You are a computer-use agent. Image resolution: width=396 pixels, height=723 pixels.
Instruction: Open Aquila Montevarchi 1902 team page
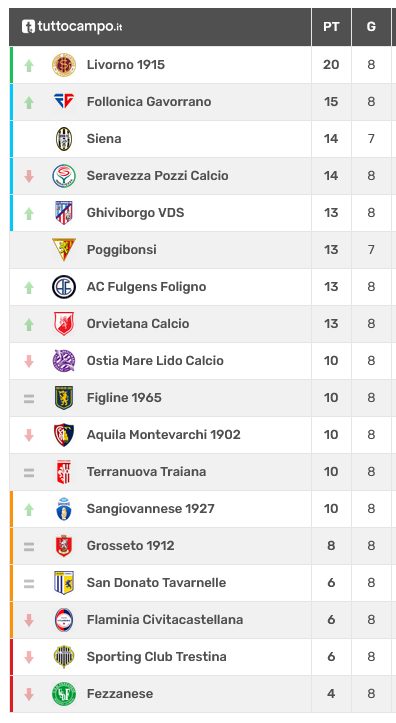tap(164, 434)
